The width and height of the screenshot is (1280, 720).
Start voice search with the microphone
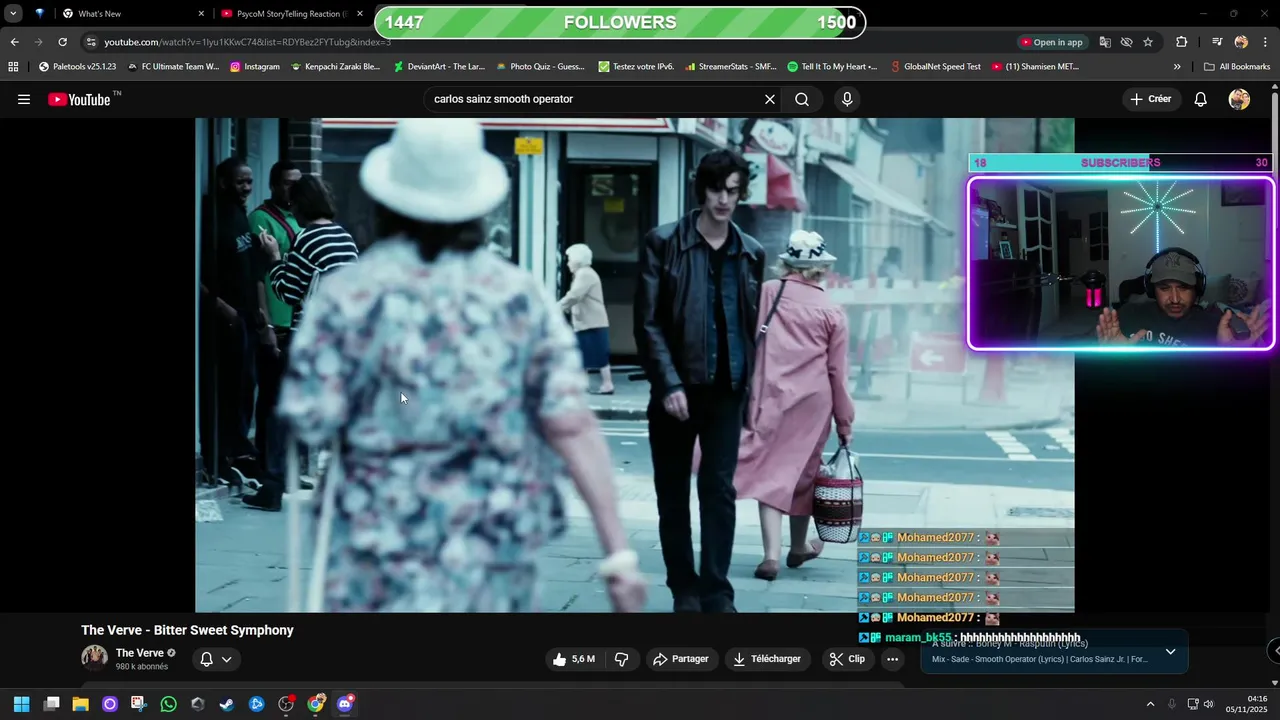847,99
